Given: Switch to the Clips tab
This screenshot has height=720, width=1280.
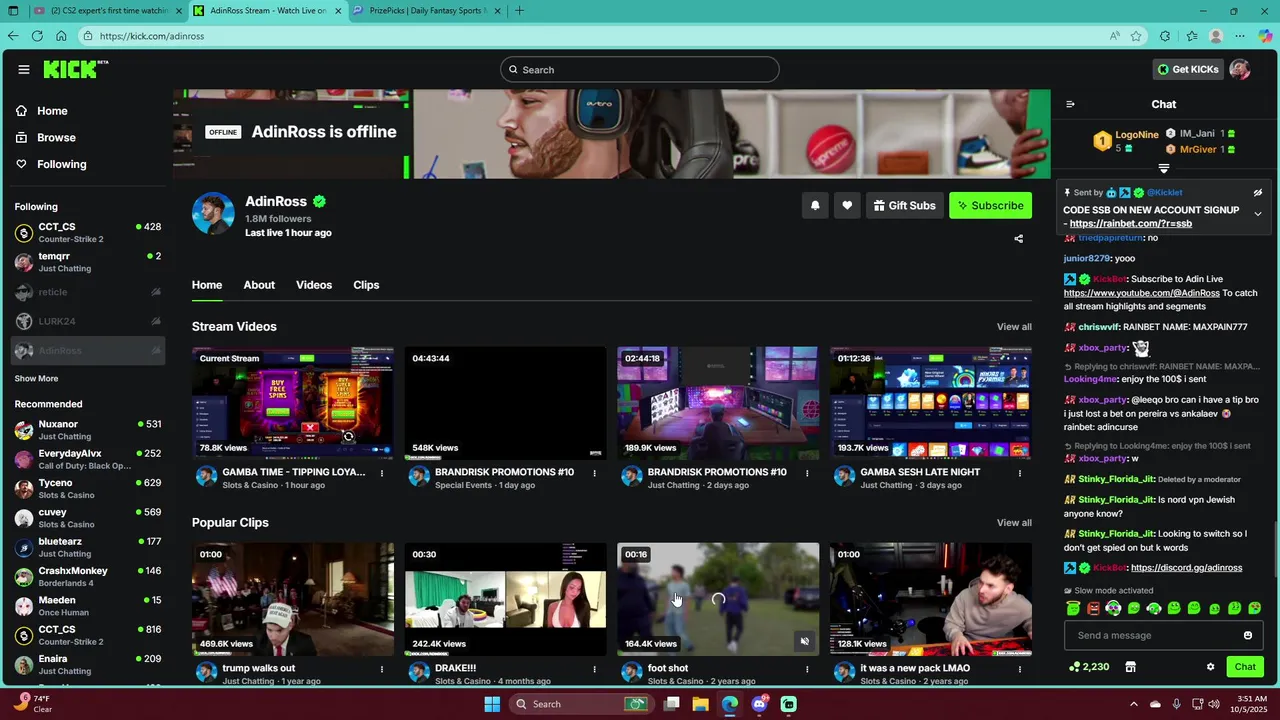Looking at the screenshot, I should pos(366,285).
